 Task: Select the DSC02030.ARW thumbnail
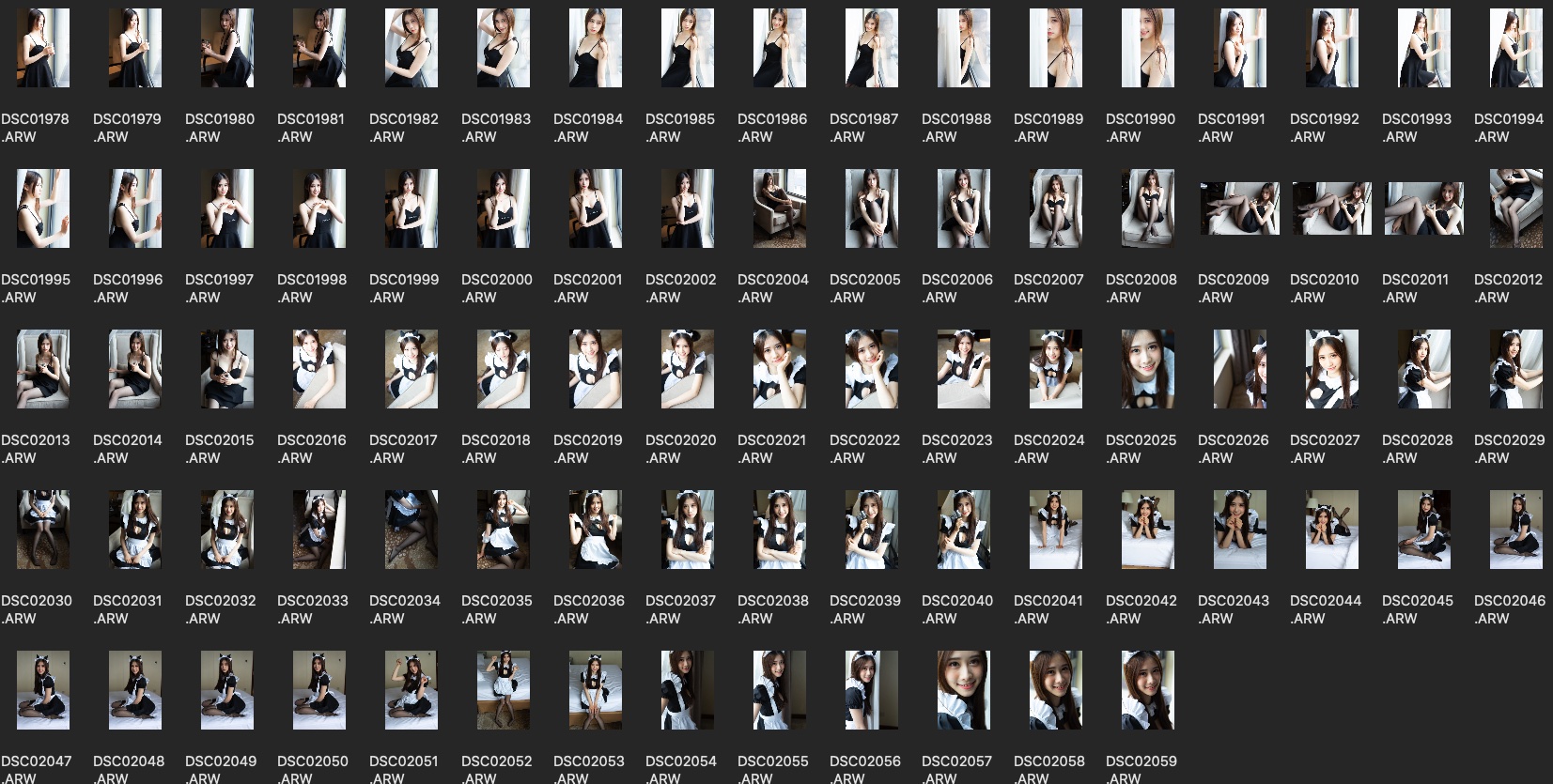(43, 530)
